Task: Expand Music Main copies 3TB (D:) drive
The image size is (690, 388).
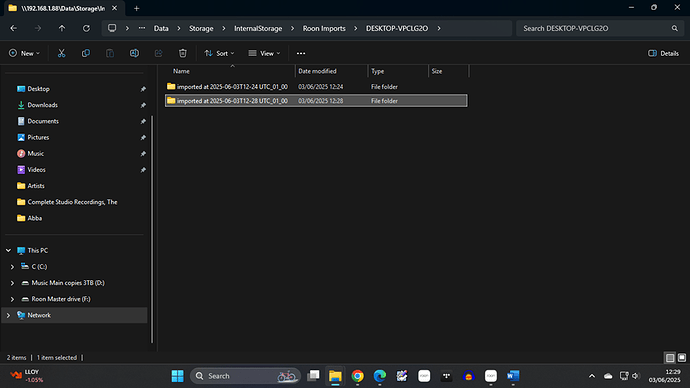Action: point(12,283)
